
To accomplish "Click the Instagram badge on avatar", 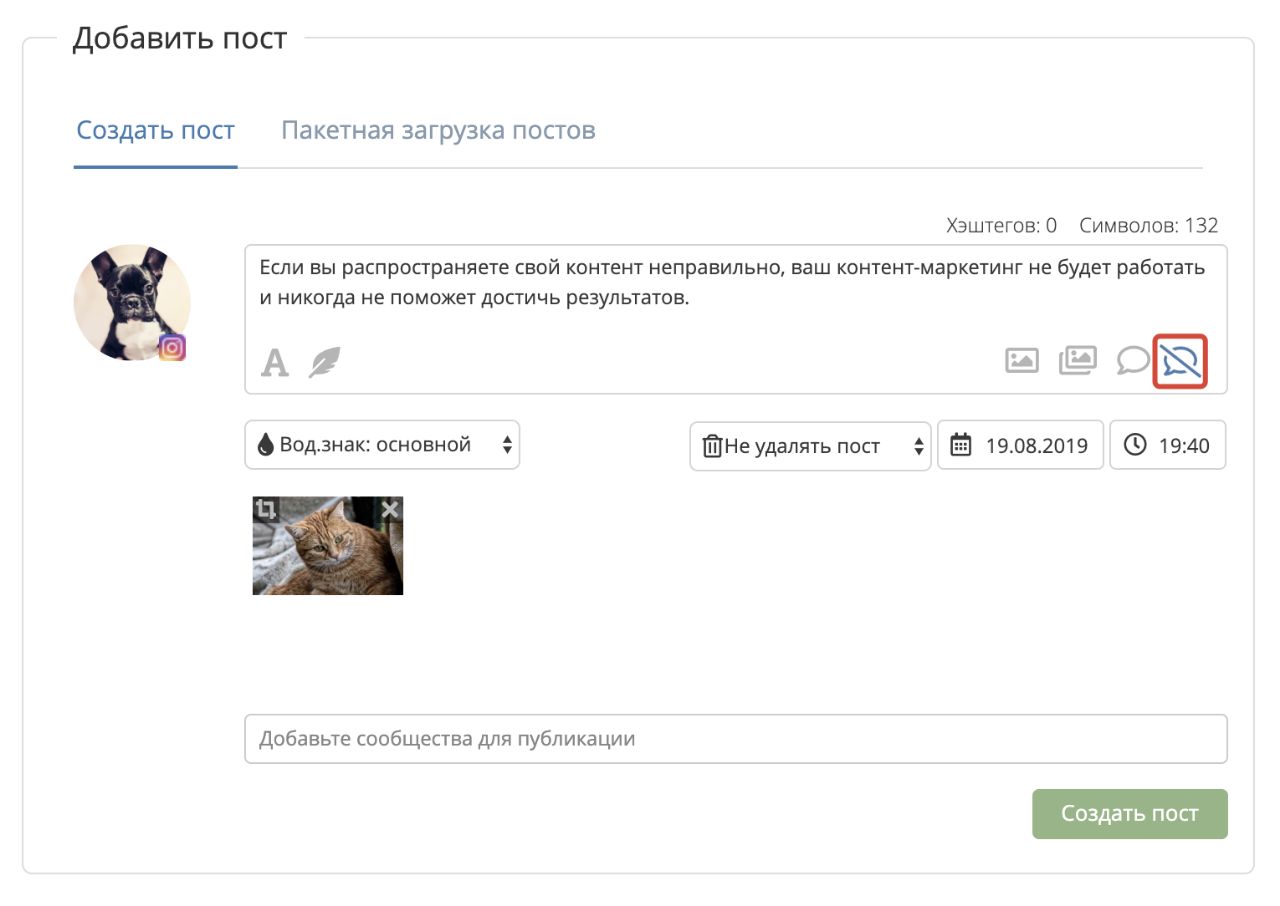I will pyautogui.click(x=173, y=347).
